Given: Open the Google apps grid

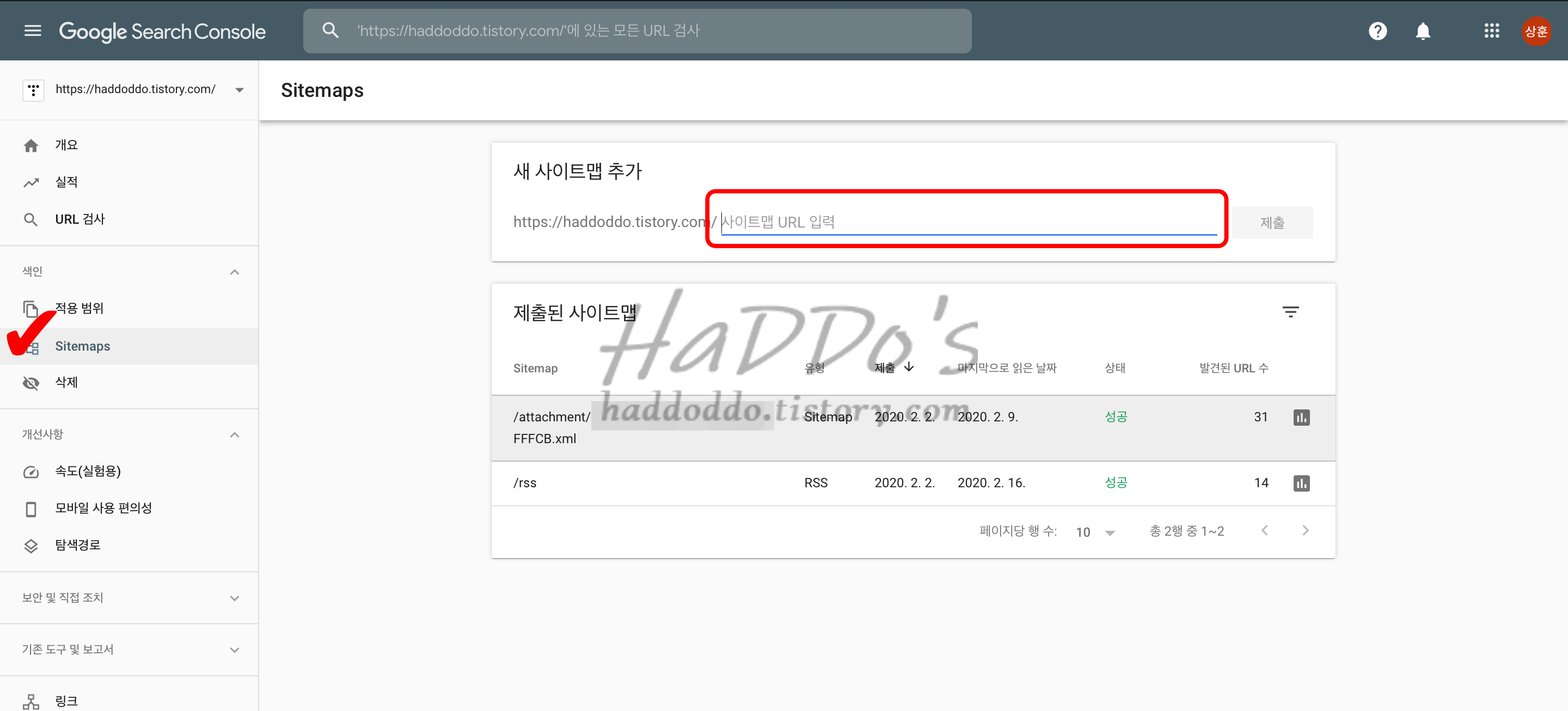Looking at the screenshot, I should 1491,30.
